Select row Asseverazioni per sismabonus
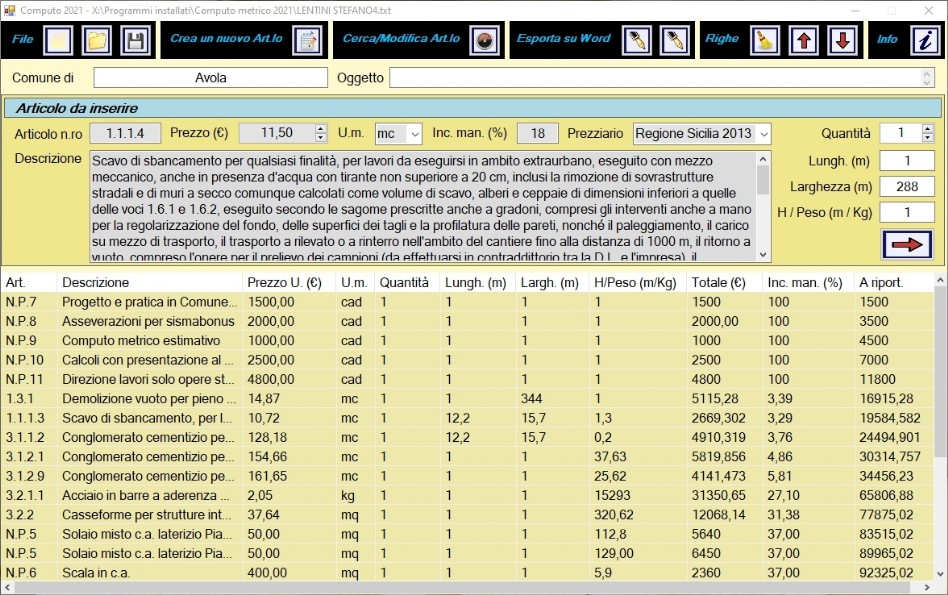This screenshot has width=948, height=595. [x=467, y=321]
